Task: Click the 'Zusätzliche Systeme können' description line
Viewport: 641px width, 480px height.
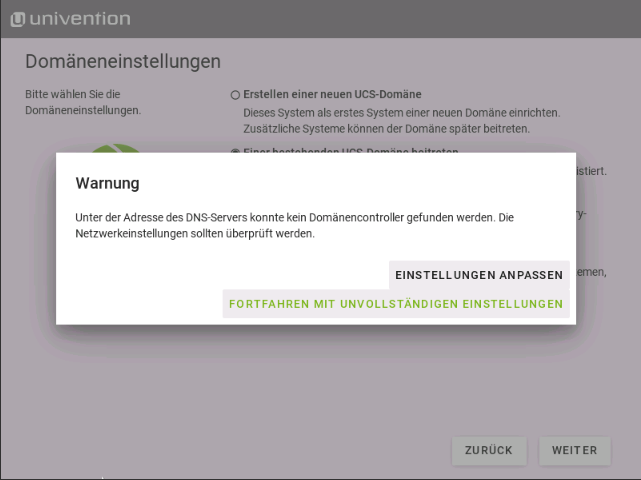Action: point(386,129)
